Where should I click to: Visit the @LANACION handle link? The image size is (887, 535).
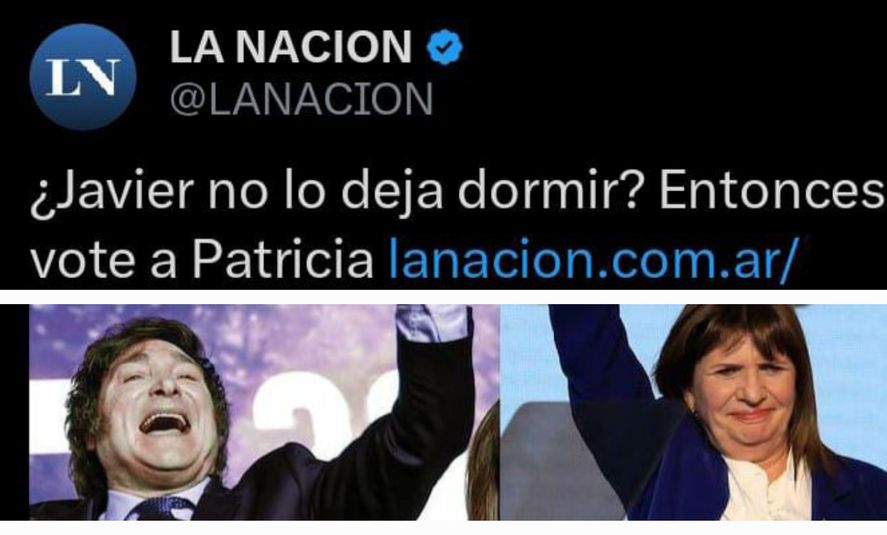point(302,99)
